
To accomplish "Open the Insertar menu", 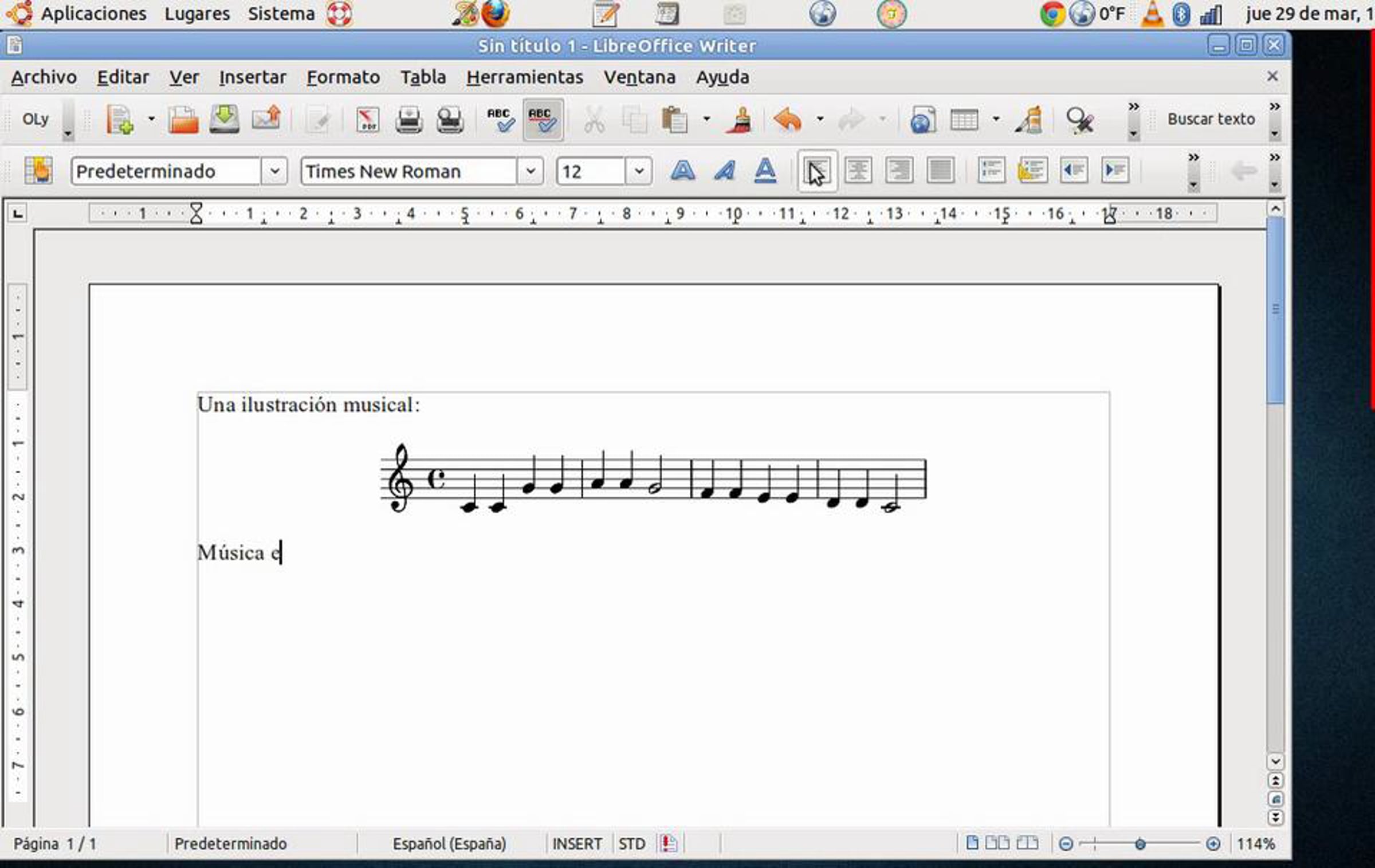I will click(253, 77).
